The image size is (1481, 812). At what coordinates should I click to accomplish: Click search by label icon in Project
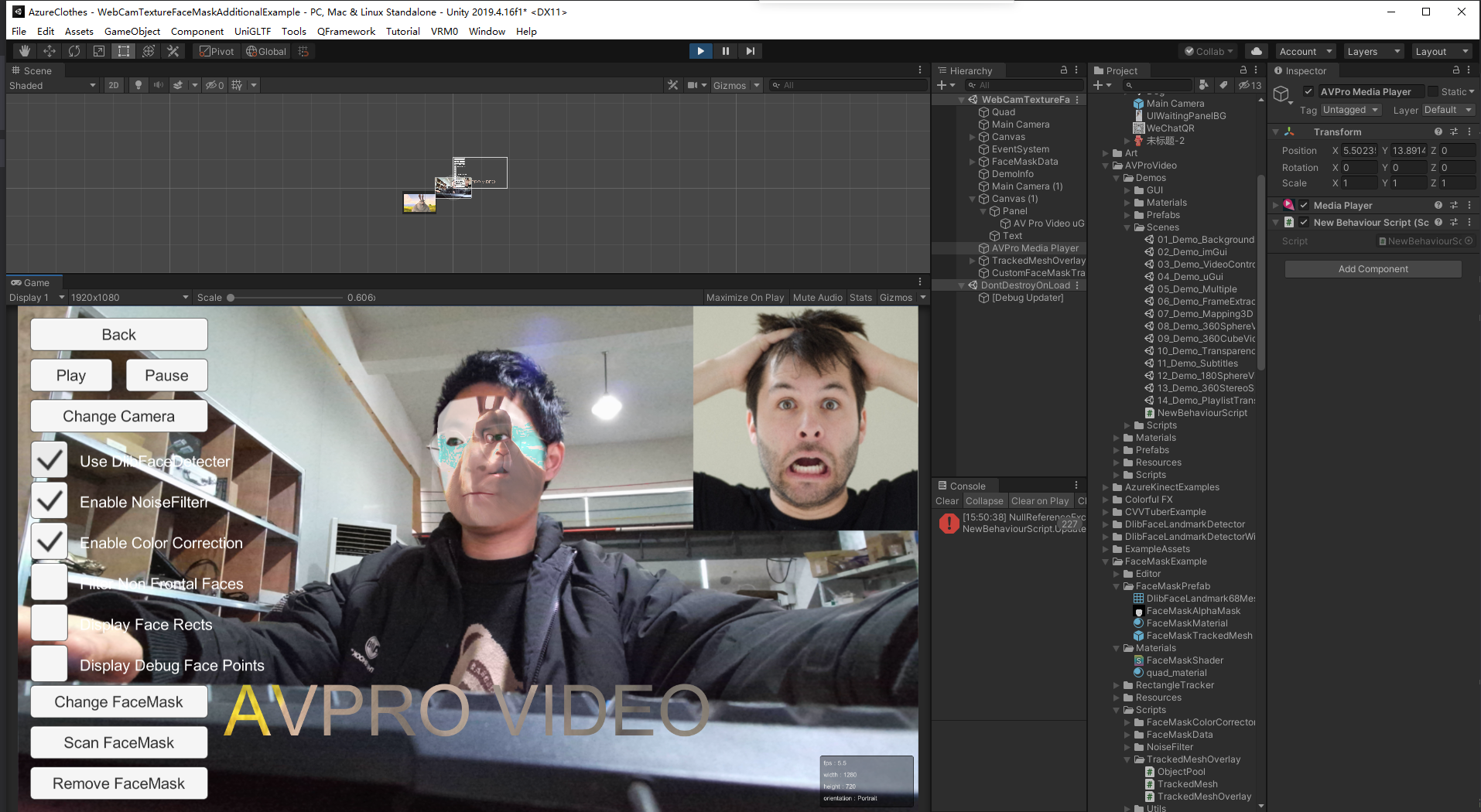point(1223,85)
